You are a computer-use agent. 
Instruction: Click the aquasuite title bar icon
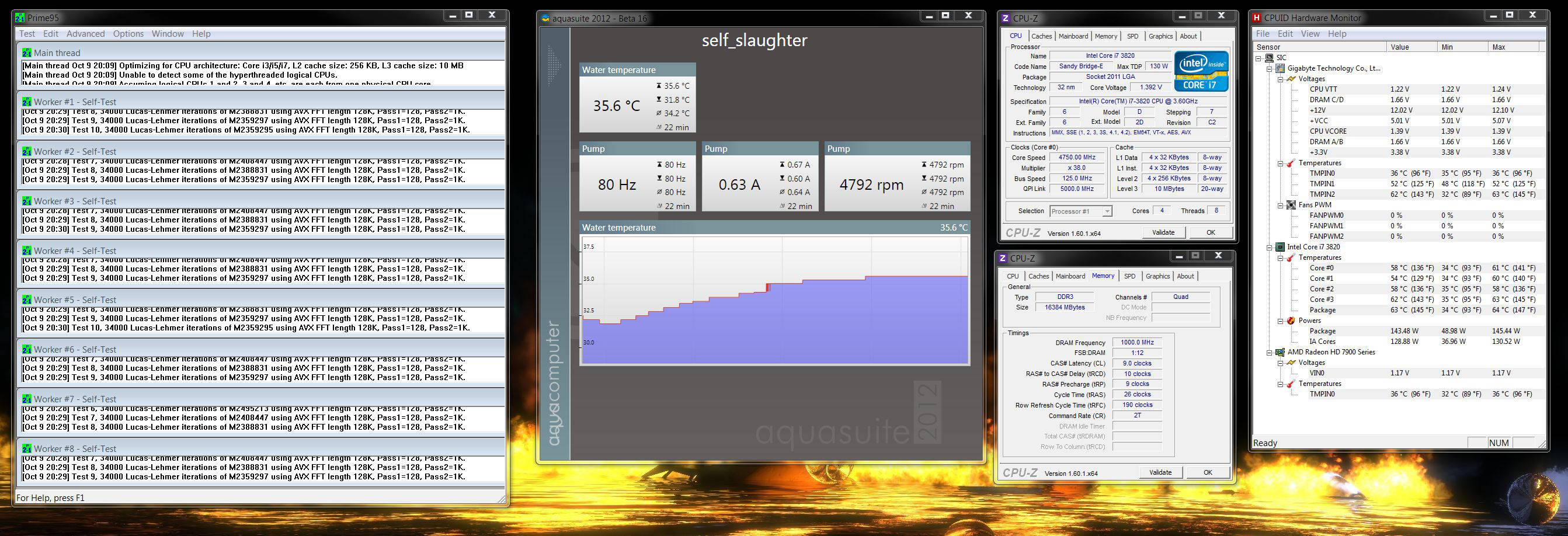(x=545, y=18)
